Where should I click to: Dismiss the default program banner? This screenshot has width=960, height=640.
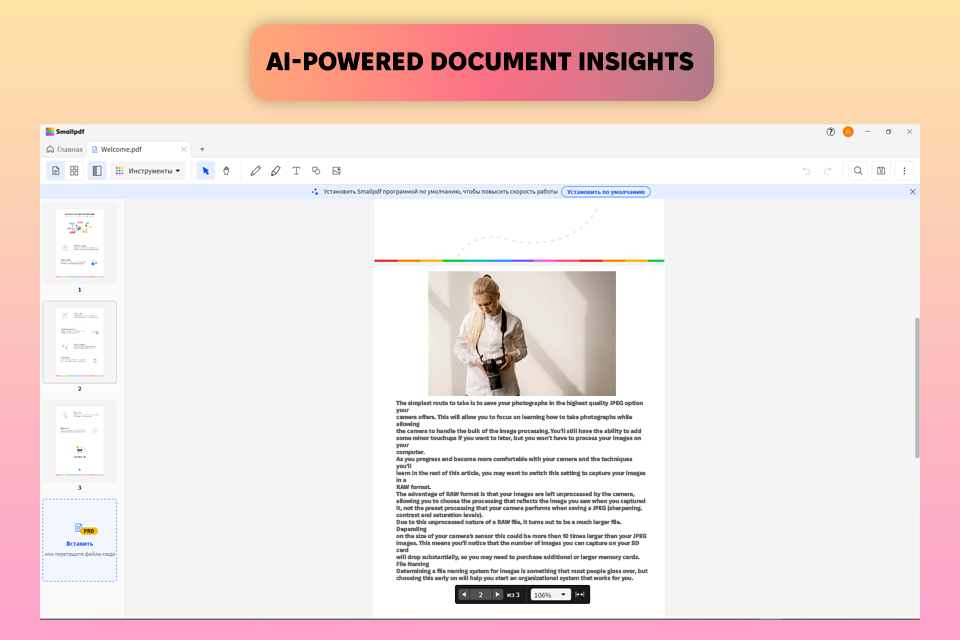point(912,192)
